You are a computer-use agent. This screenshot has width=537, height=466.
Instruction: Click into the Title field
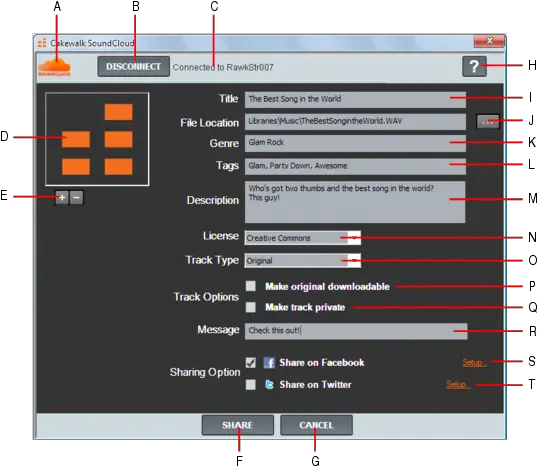[x=355, y=99]
